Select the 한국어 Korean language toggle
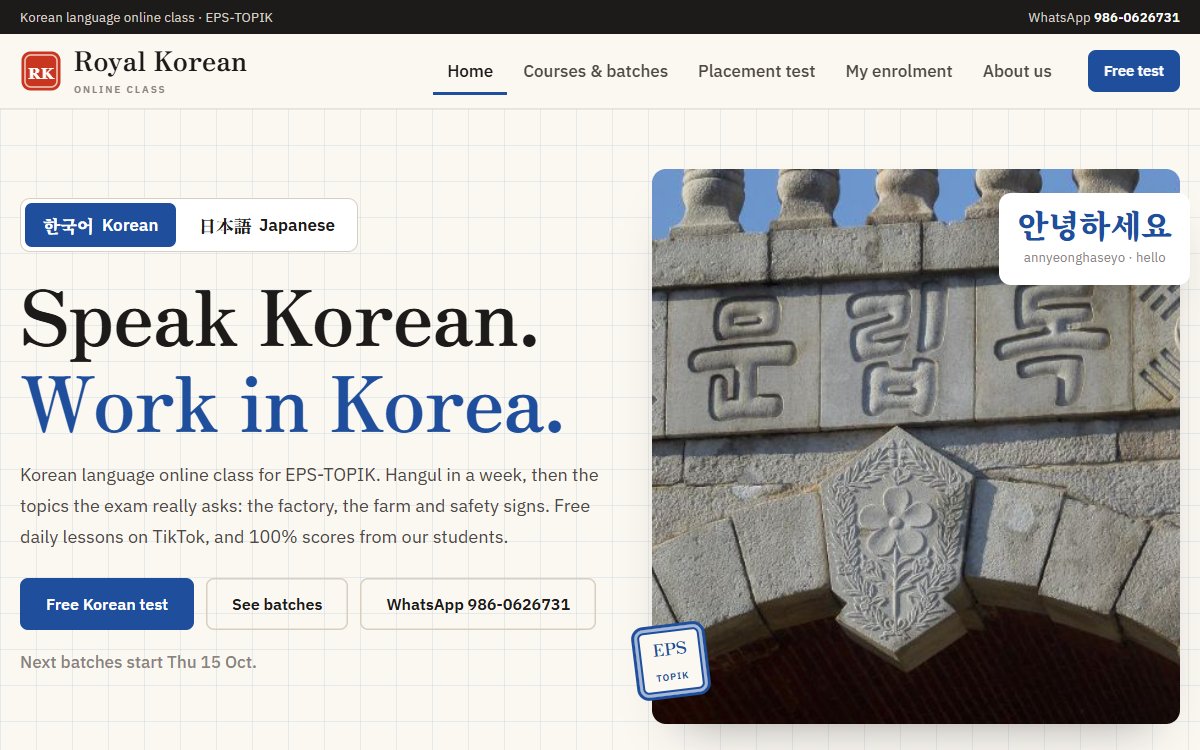 tap(100, 225)
